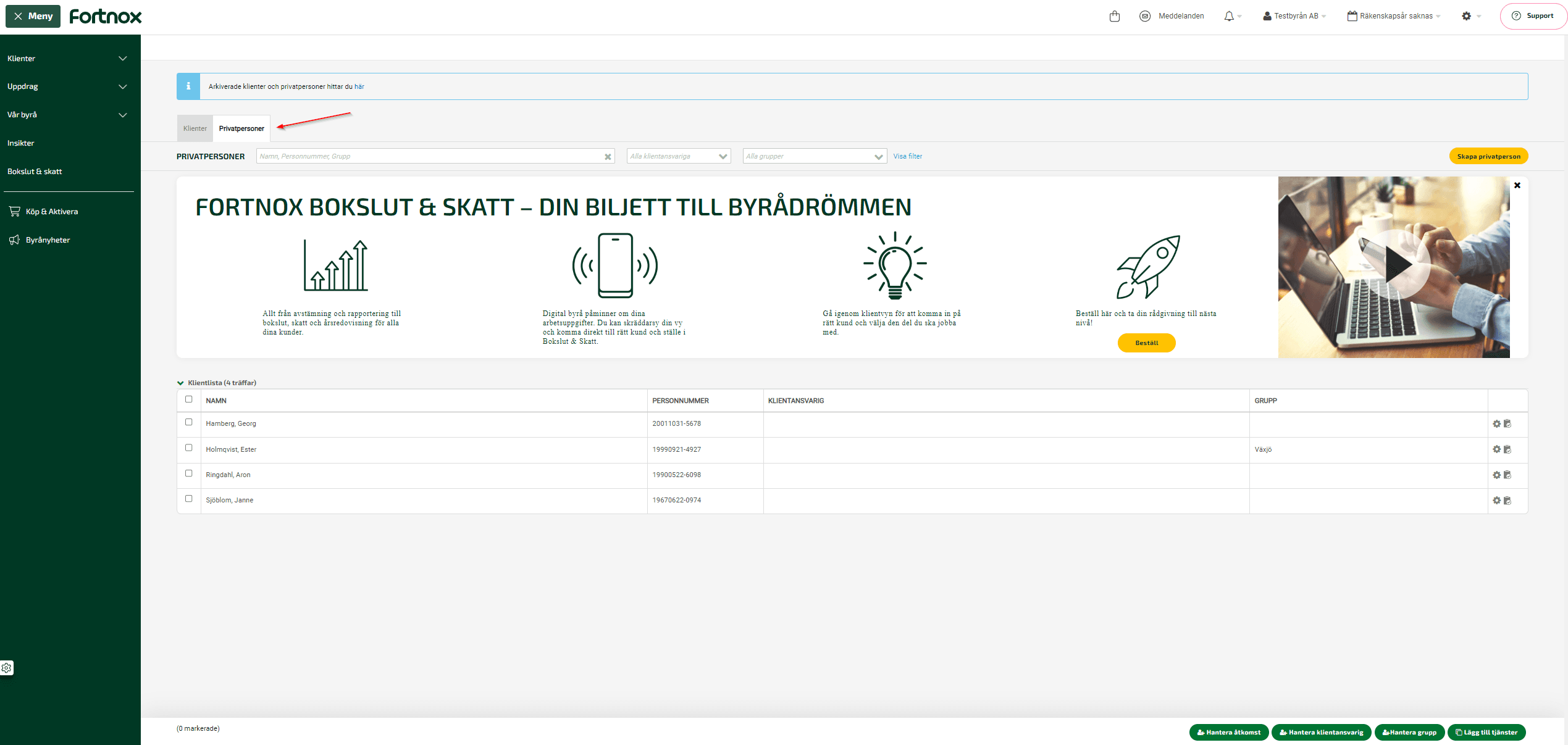Viewport: 1568px width, 745px height.
Task: Click the Visa filter link
Action: (907, 156)
